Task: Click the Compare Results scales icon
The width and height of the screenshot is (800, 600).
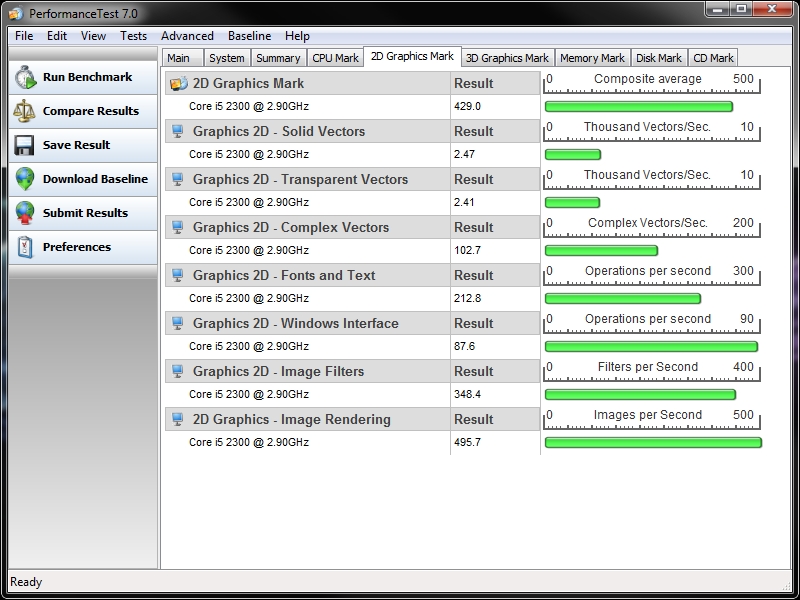Action: click(24, 111)
